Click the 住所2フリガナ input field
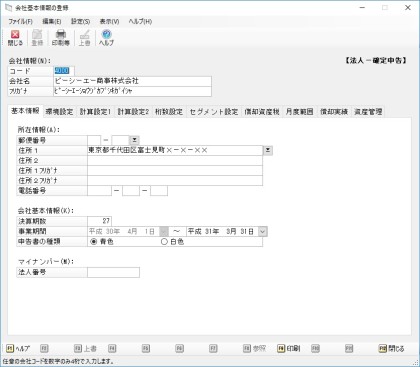This screenshot has height=367, width=420. pos(175,180)
